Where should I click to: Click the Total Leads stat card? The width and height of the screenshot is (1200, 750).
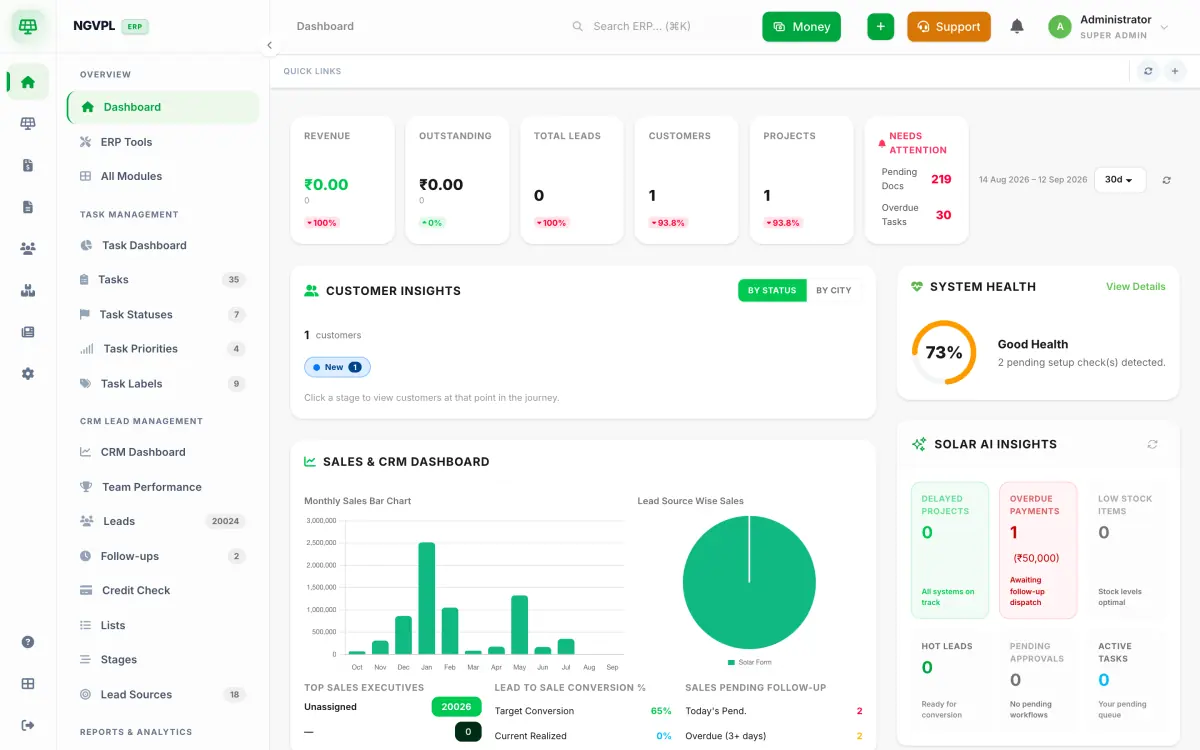click(572, 180)
